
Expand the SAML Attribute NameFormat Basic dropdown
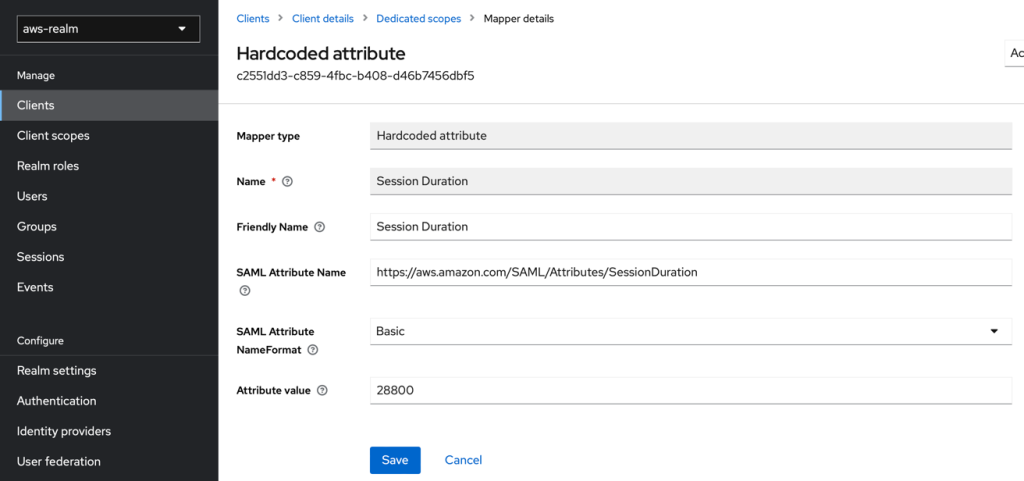tap(691, 331)
